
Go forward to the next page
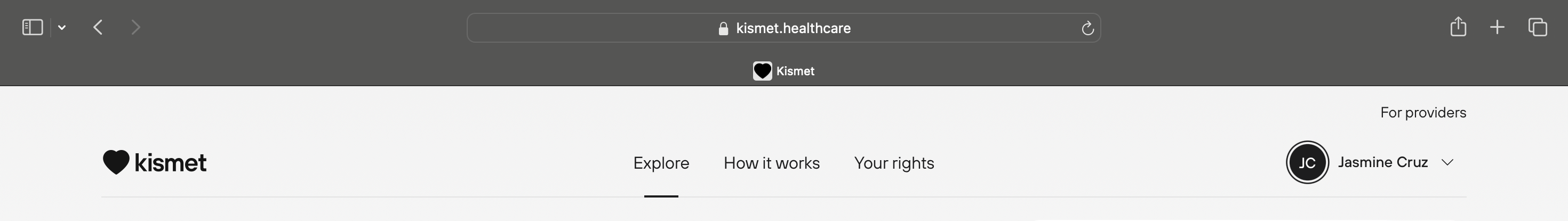pyautogui.click(x=136, y=27)
